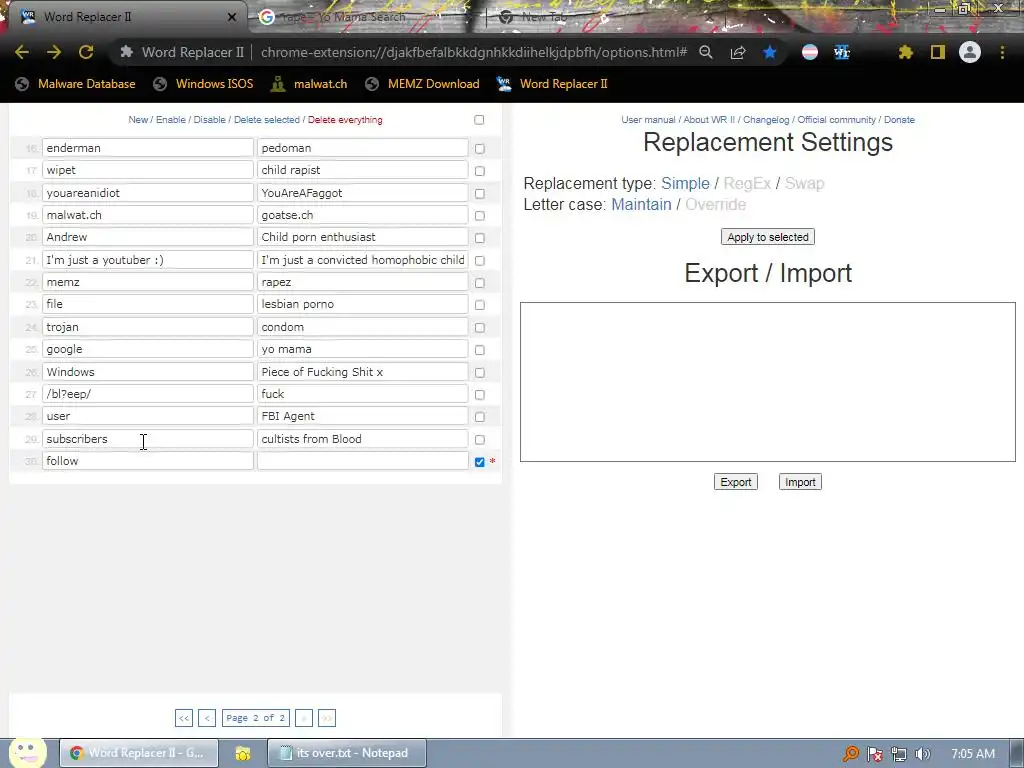1024x768 pixels.
Task: Open the malwat.ch bookmark
Action: 309,84
